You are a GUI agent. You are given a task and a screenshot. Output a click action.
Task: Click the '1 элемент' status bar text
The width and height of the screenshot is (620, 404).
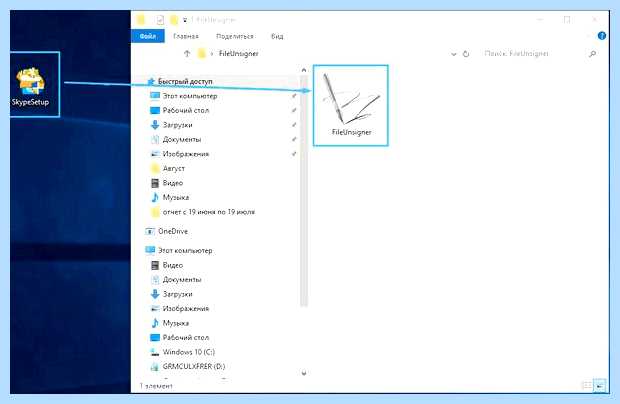pos(156,385)
